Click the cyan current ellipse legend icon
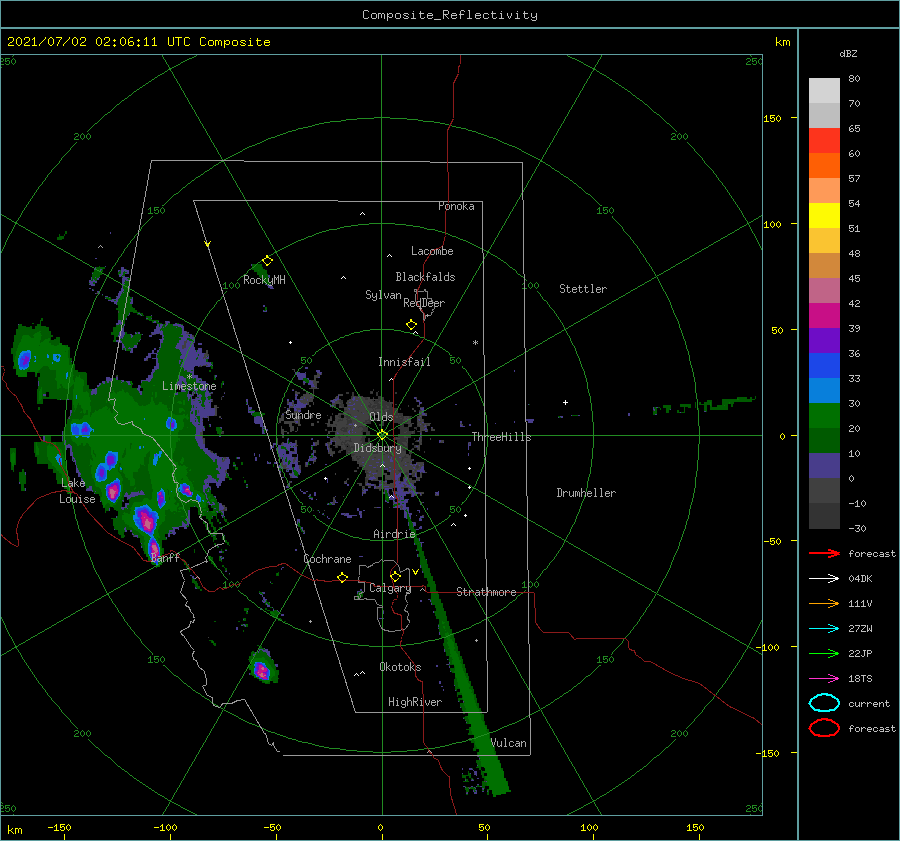Viewport: 900px width, 841px height. [x=824, y=703]
